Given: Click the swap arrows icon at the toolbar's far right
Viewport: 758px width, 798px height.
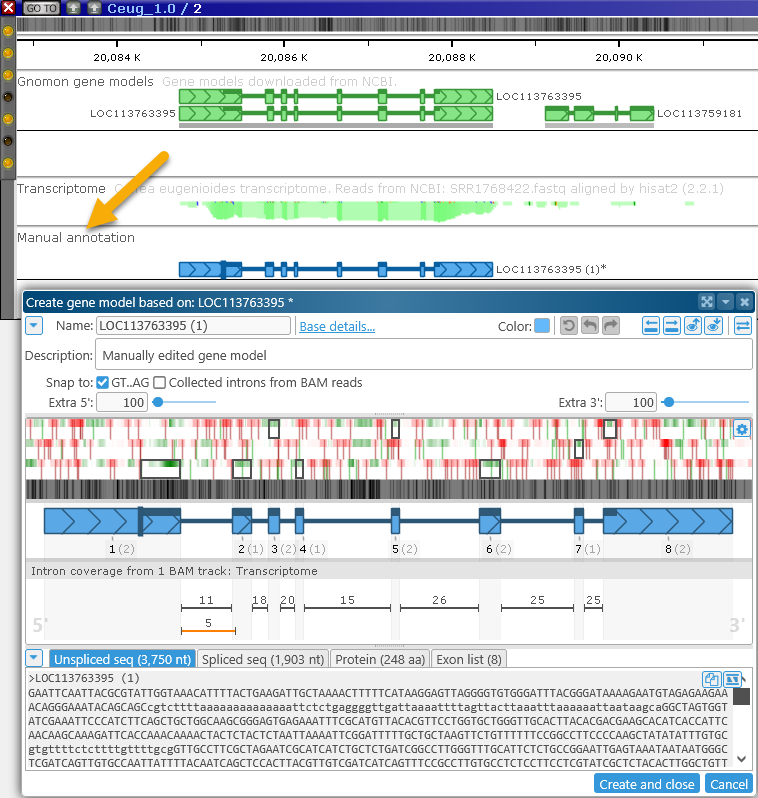Looking at the screenshot, I should [x=742, y=326].
